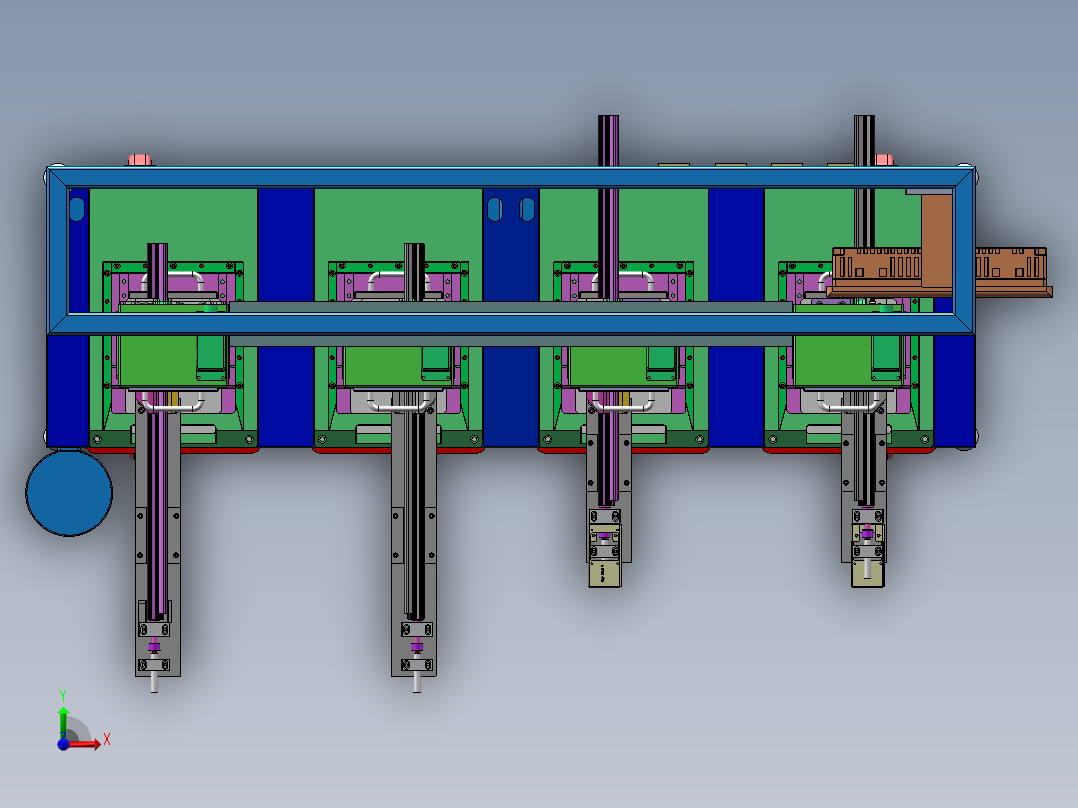Select the tall purple rod above the frame
This screenshot has width=1078, height=808.
pyautogui.click(x=608, y=141)
